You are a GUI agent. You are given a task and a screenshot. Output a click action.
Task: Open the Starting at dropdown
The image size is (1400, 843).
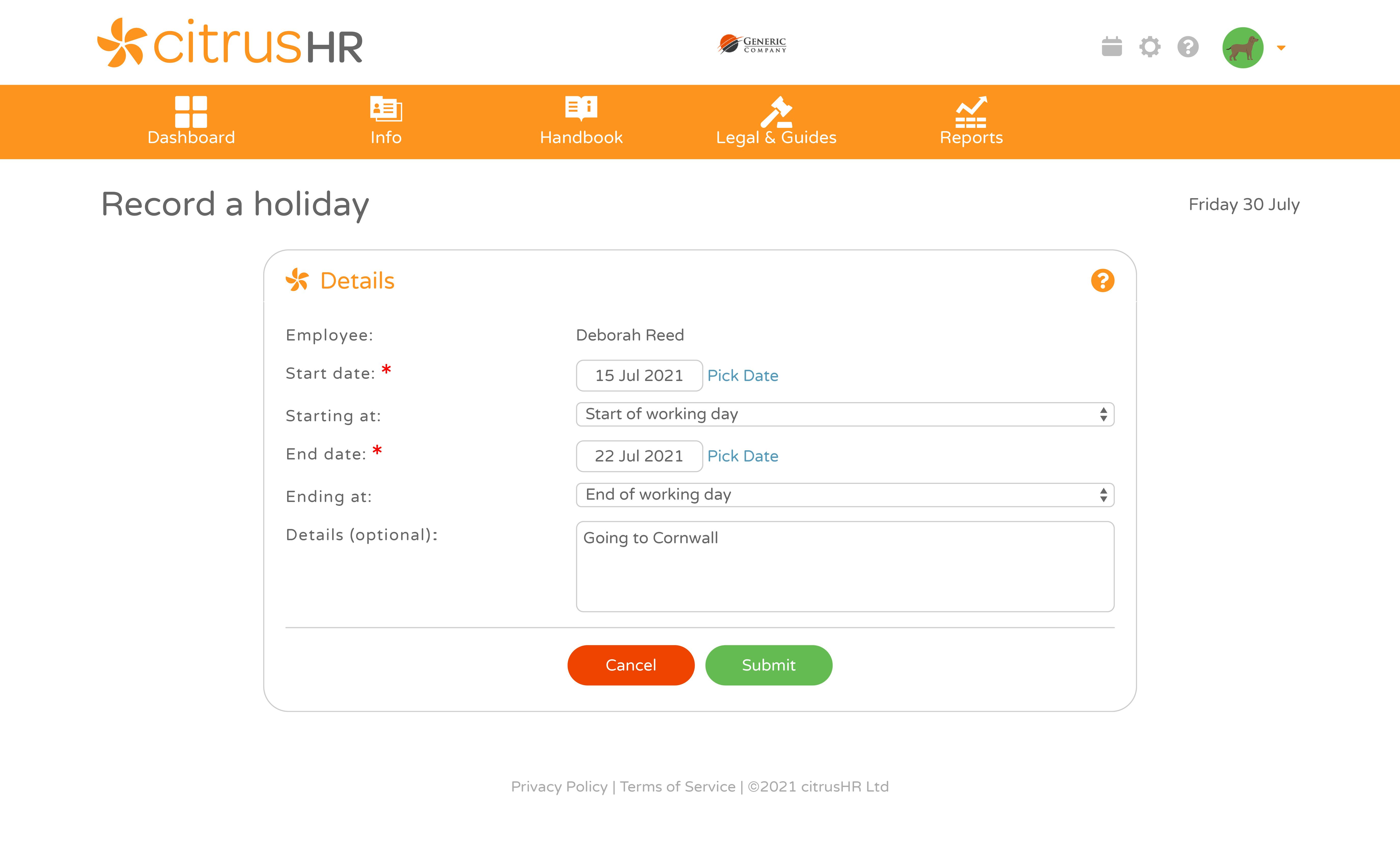(845, 414)
